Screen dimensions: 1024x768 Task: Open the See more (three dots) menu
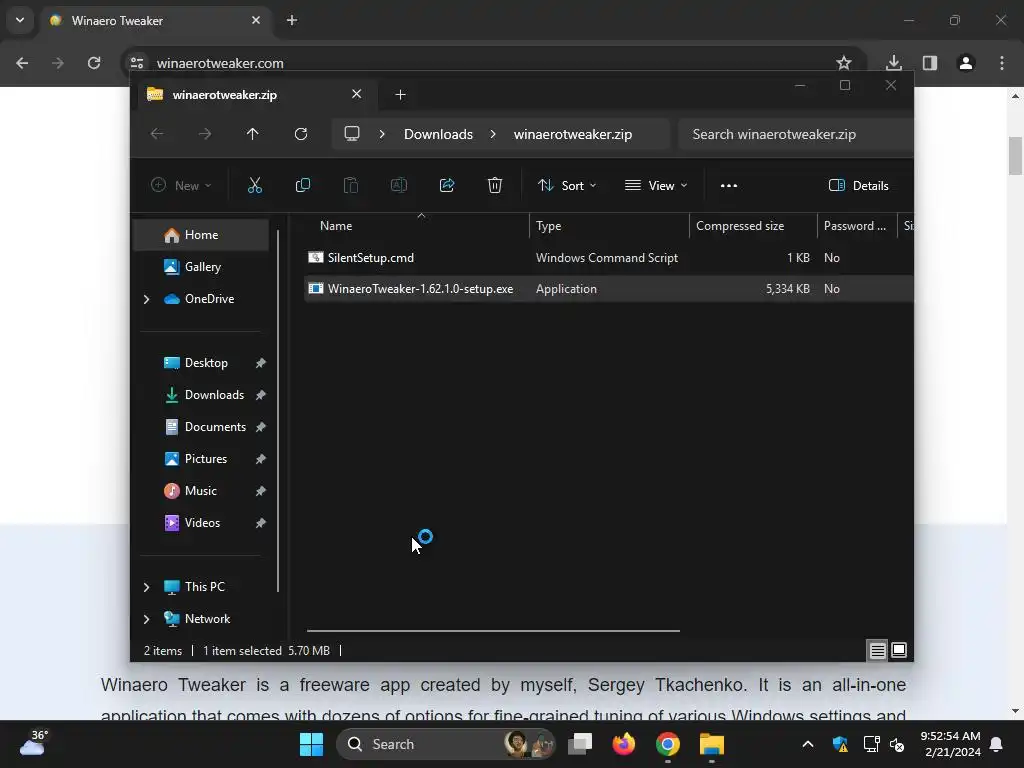pos(729,185)
